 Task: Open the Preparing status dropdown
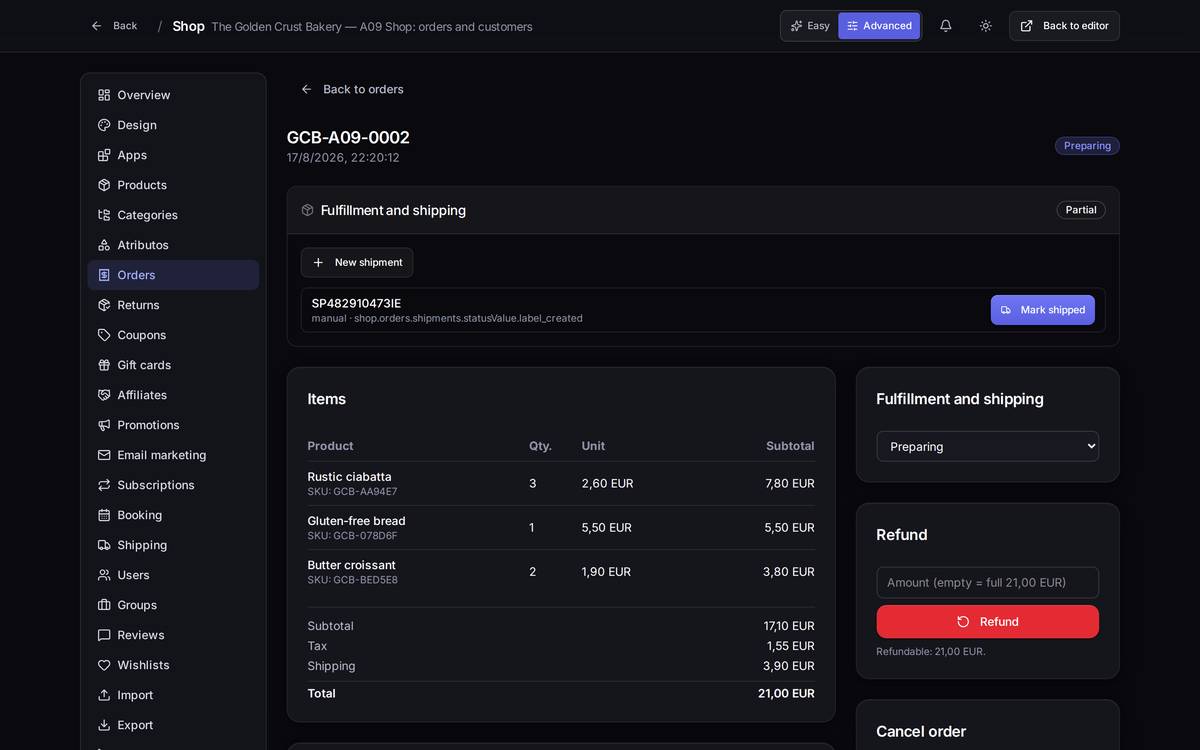point(987,446)
